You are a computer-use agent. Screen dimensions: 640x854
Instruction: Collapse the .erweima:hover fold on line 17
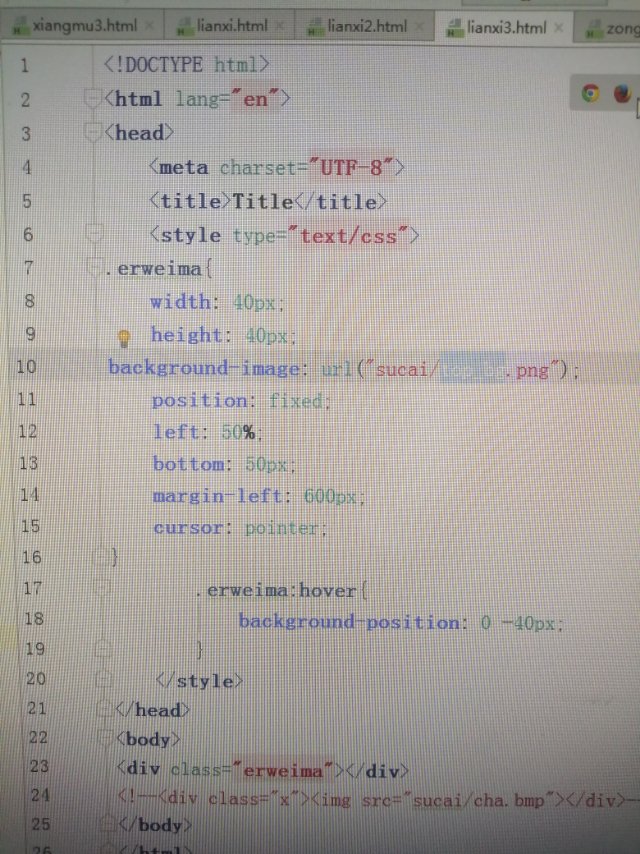pos(101,588)
